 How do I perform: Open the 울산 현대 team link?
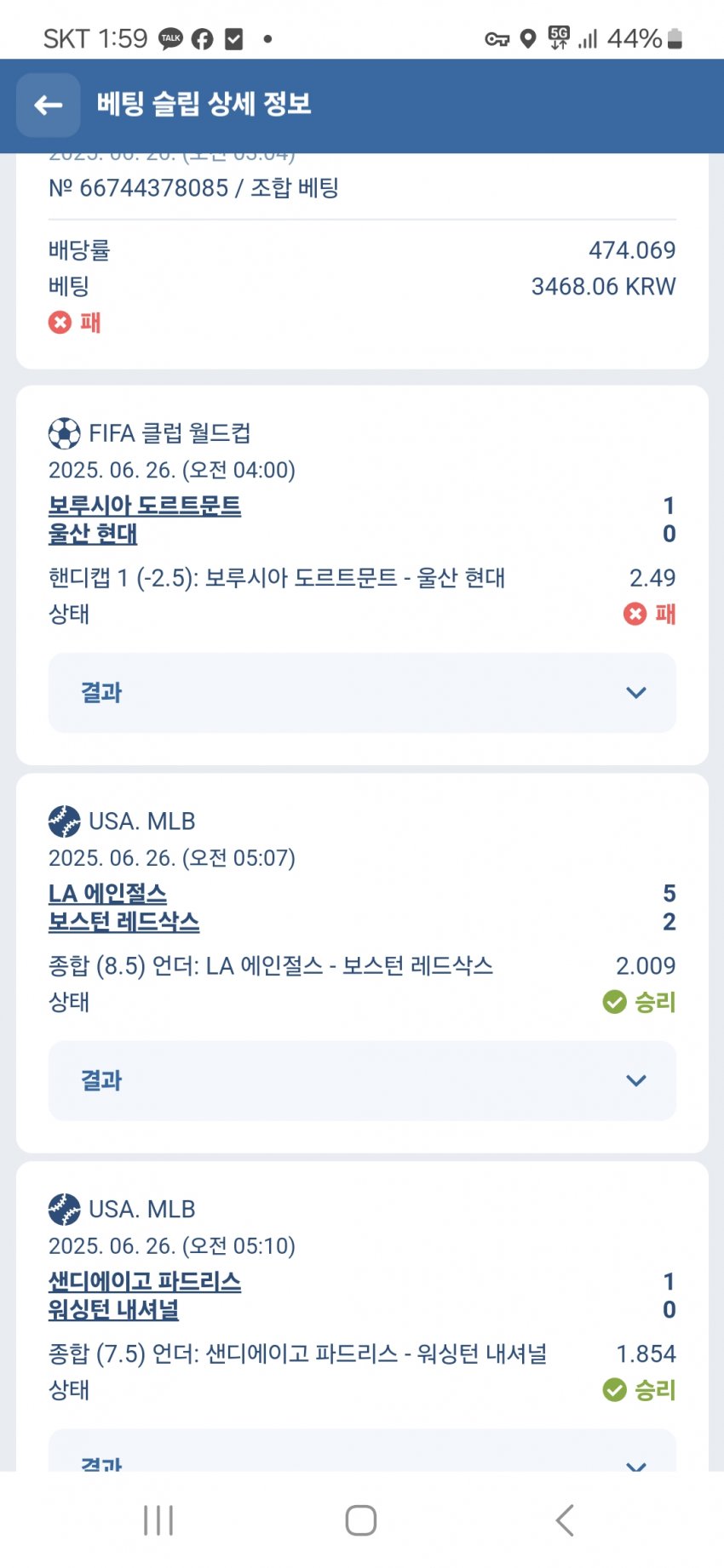pyautogui.click(x=93, y=534)
